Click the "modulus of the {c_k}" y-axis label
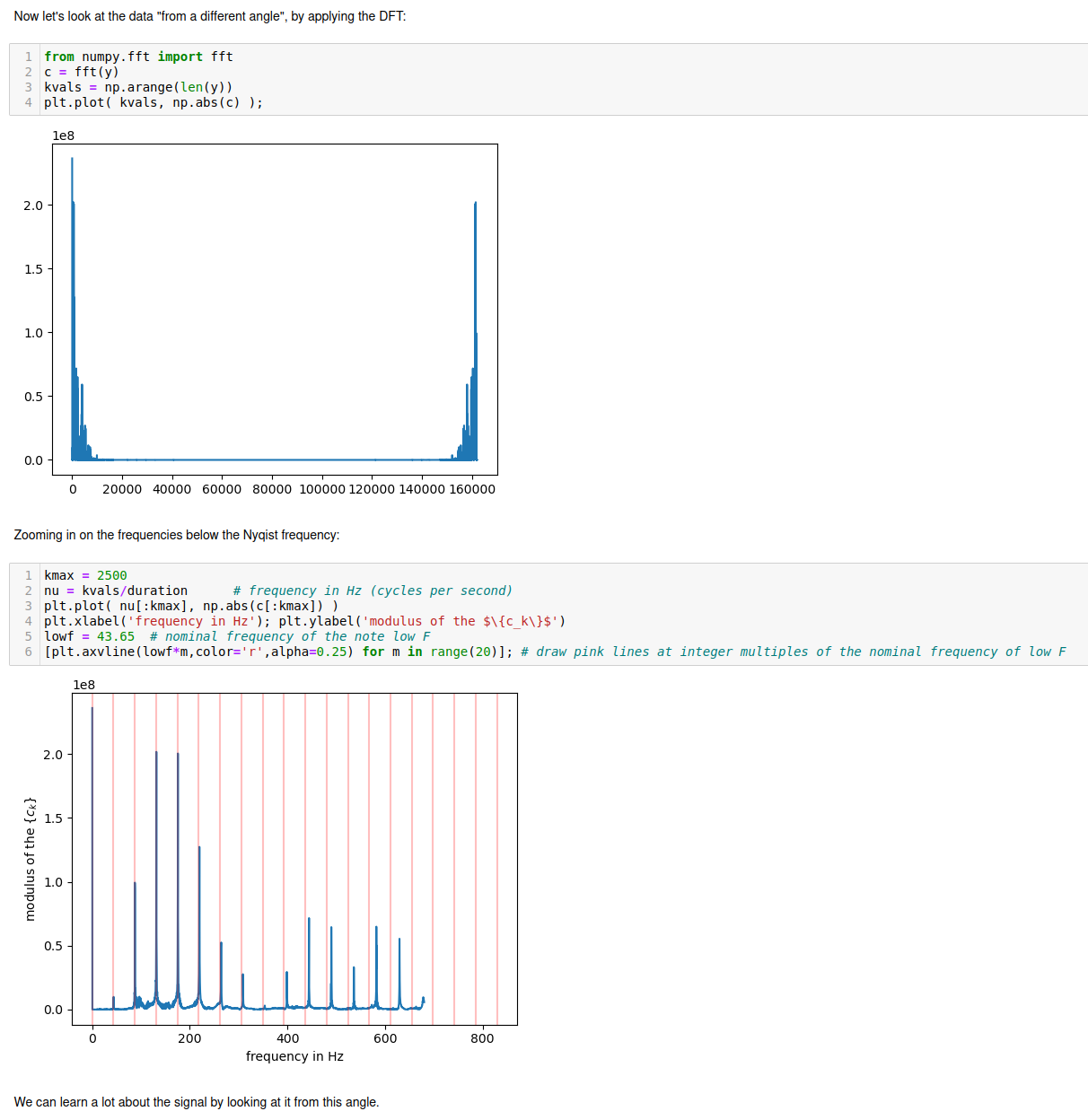 pyautogui.click(x=30, y=859)
